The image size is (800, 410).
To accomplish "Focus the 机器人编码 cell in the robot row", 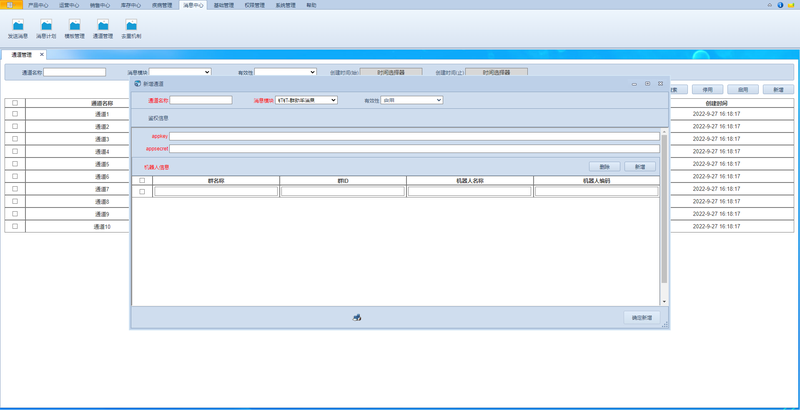I will [x=596, y=191].
